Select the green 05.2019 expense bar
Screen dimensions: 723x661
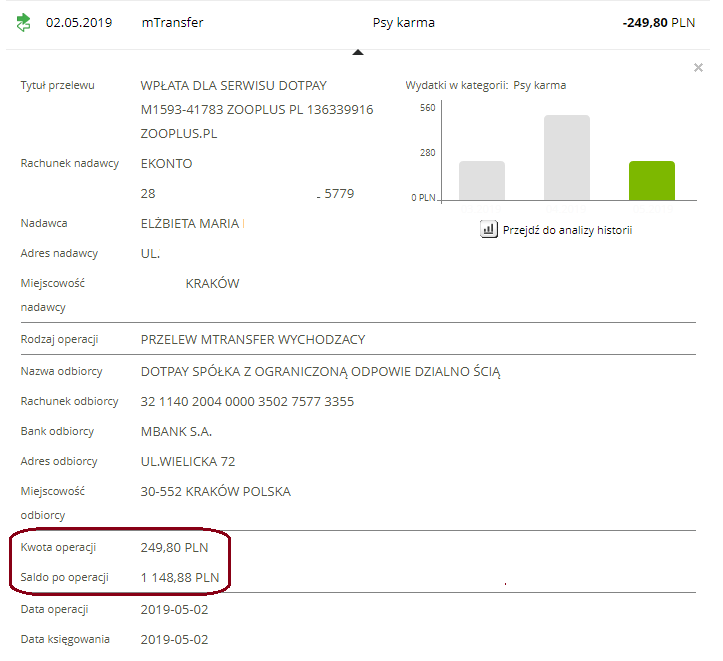(652, 180)
